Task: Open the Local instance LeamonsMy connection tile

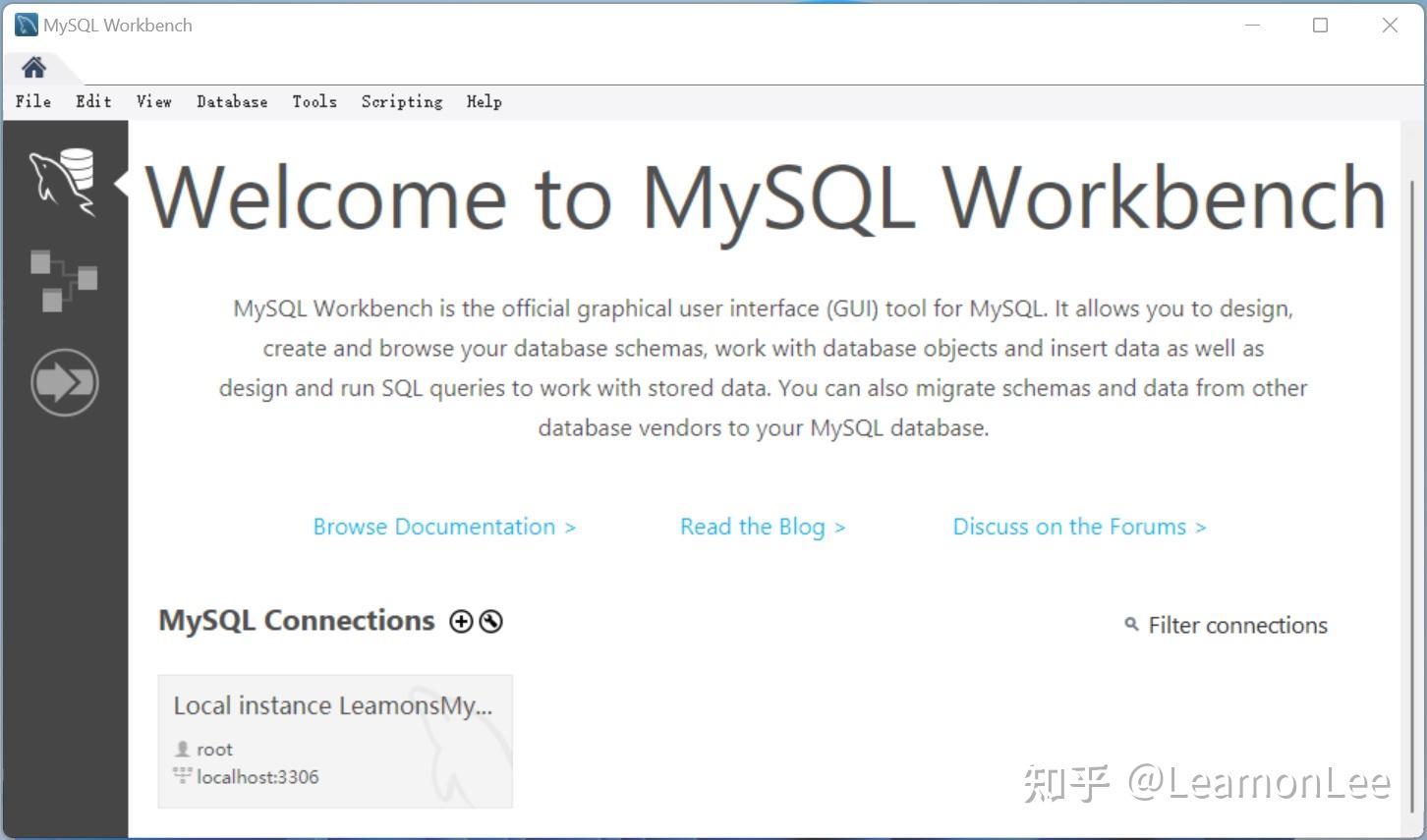Action: [x=335, y=741]
